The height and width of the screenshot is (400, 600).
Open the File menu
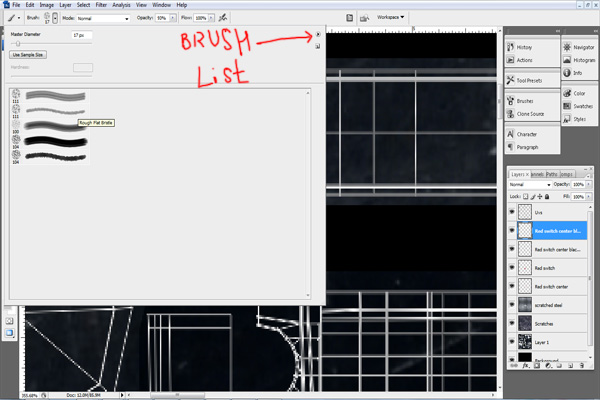16,5
